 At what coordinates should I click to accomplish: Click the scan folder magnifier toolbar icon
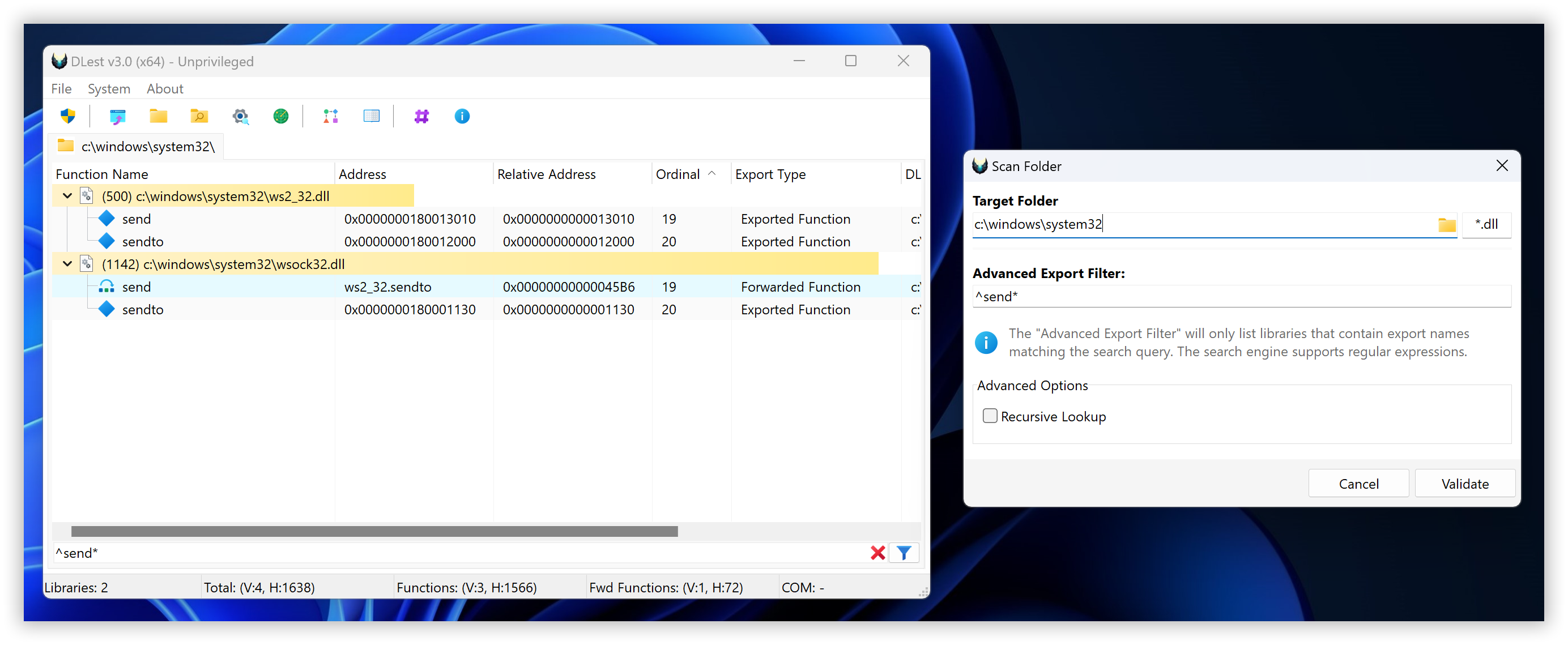(199, 116)
